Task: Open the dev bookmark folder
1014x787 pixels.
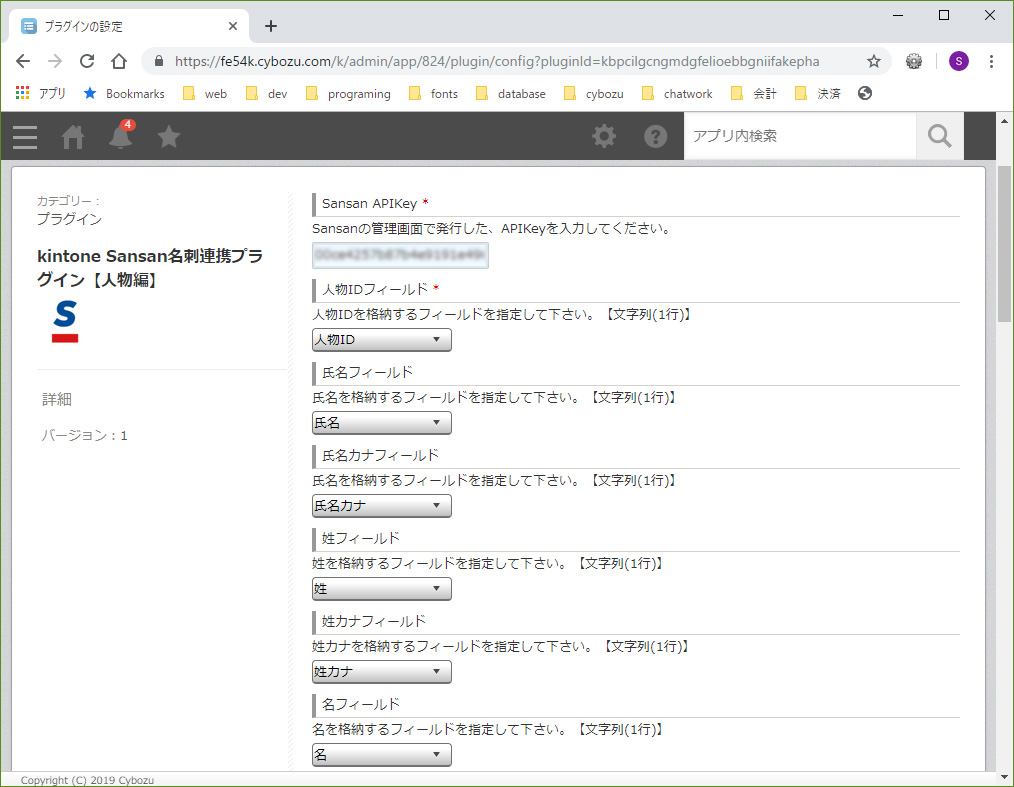Action: click(x=266, y=94)
